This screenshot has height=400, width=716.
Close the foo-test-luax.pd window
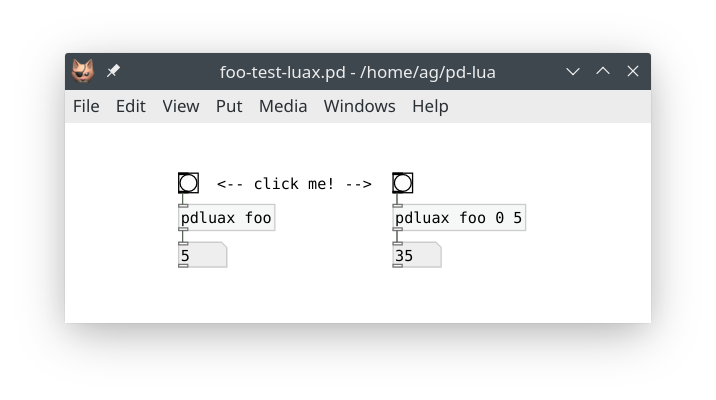pyautogui.click(x=633, y=72)
